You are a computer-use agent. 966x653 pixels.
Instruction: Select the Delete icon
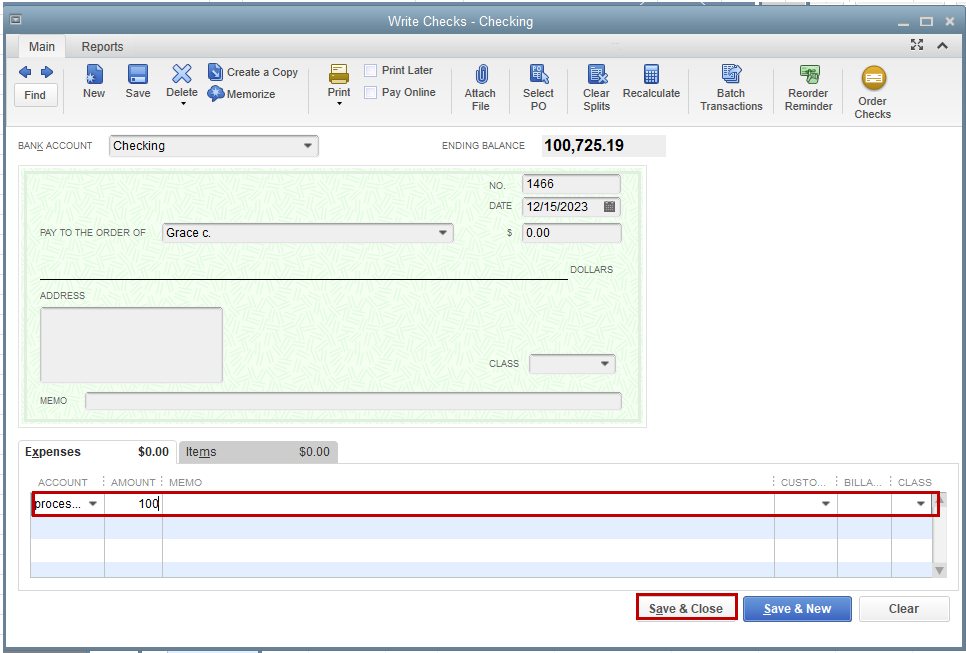point(181,85)
